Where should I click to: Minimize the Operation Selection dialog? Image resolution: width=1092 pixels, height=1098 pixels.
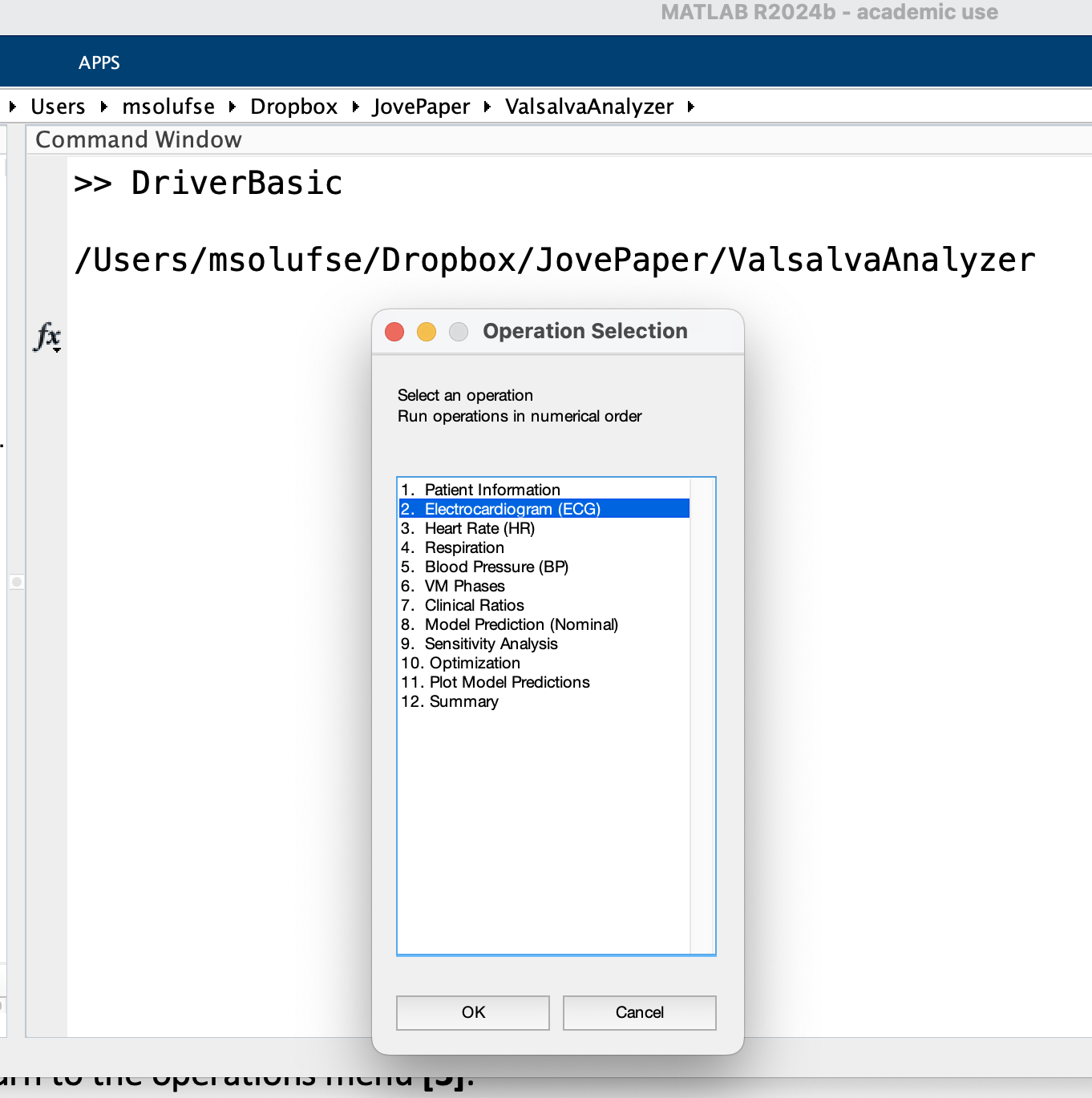427,332
